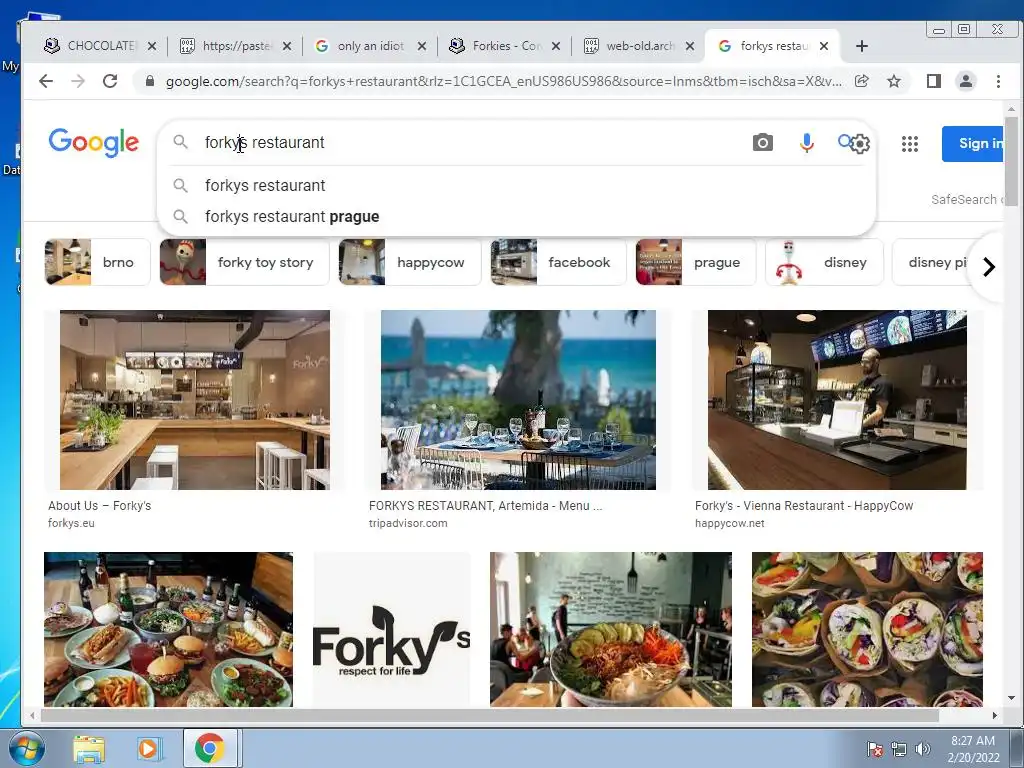Click the browser forward arrow
The width and height of the screenshot is (1024, 768).
point(78,81)
